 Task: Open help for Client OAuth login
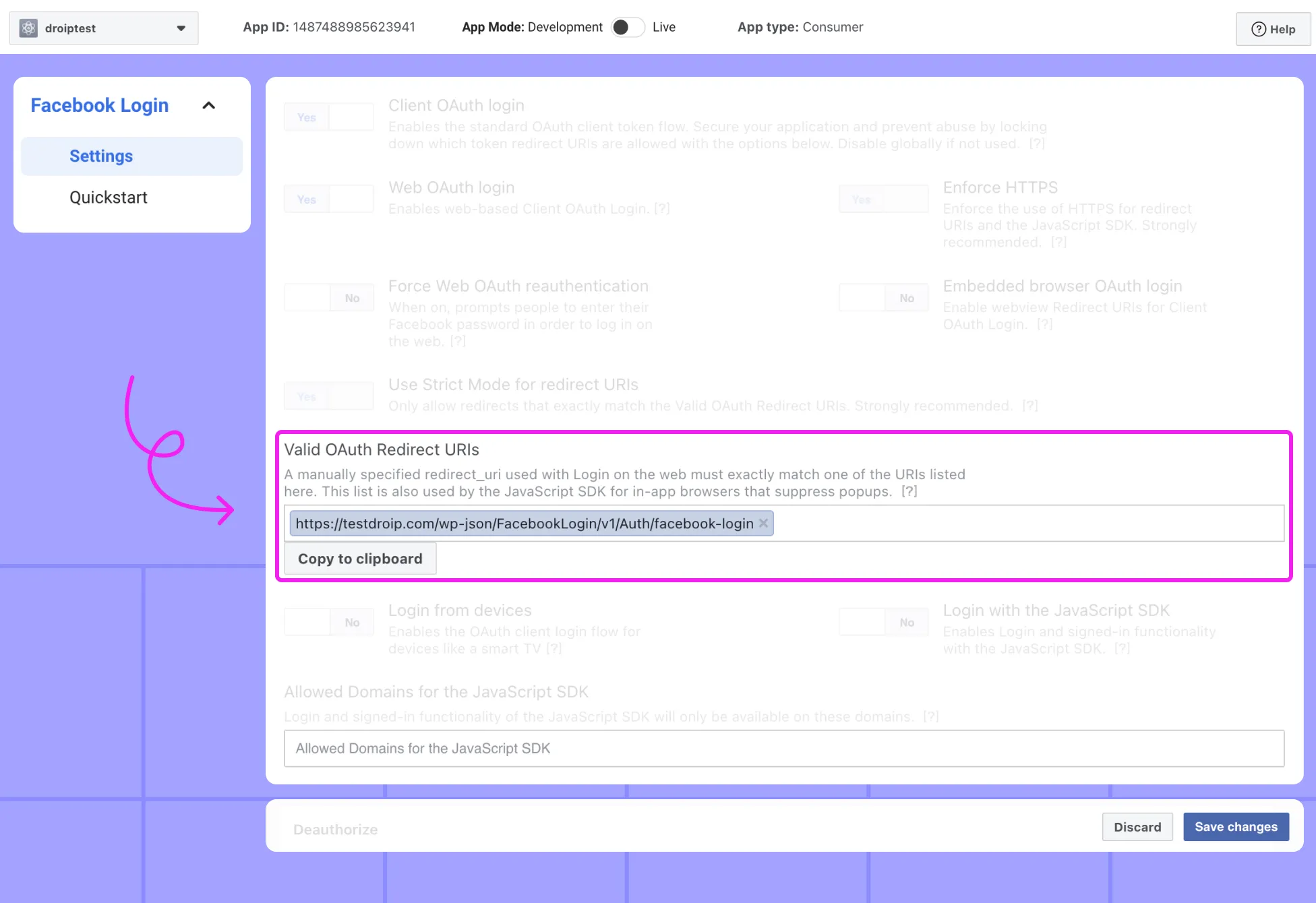(x=1036, y=144)
